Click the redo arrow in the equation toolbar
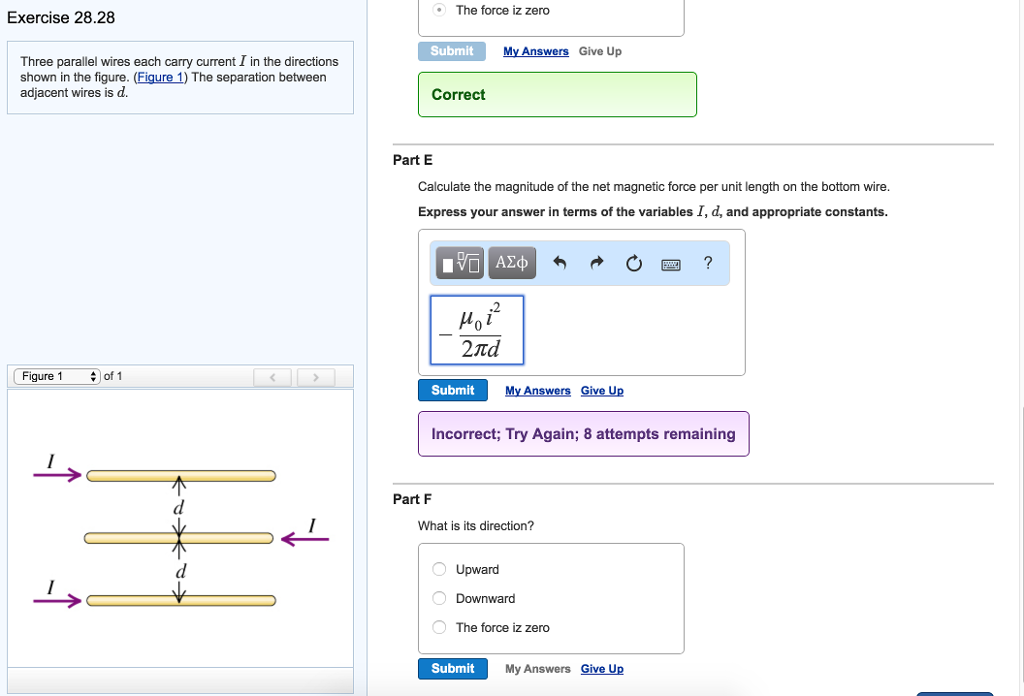1024x696 pixels. click(x=596, y=262)
